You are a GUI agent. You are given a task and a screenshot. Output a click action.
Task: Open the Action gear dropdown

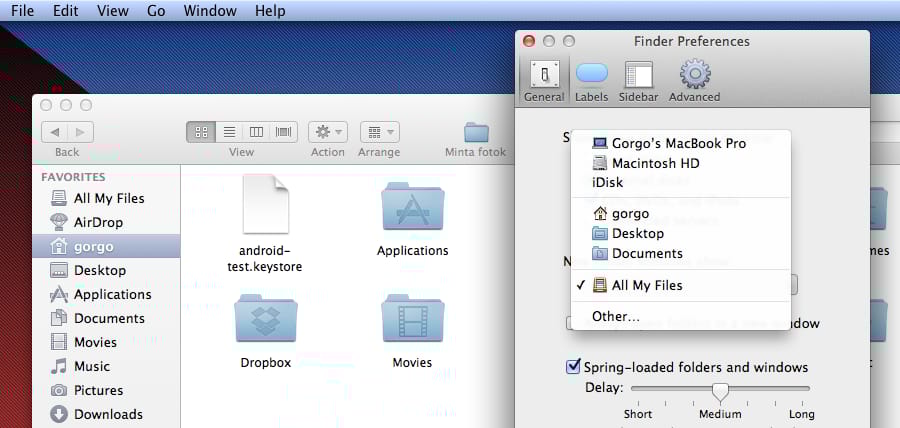click(x=328, y=132)
